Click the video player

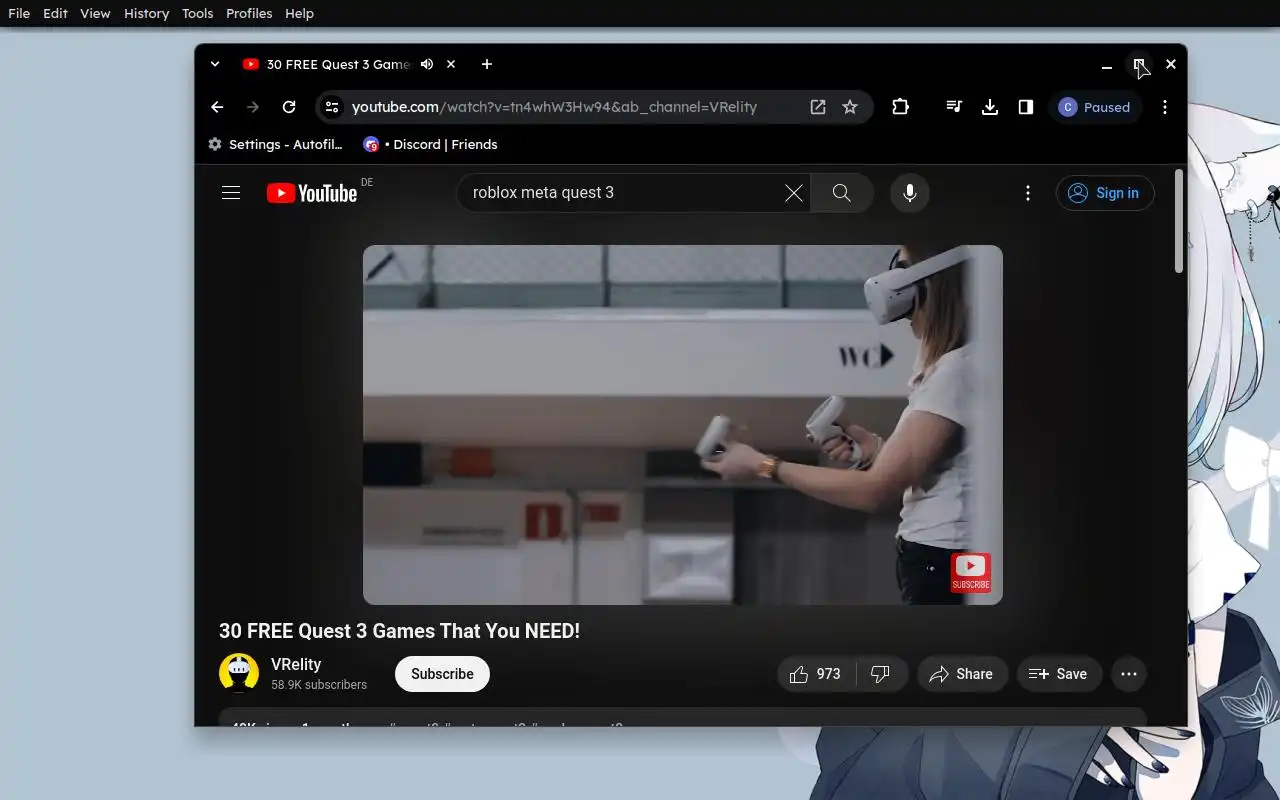click(x=683, y=425)
